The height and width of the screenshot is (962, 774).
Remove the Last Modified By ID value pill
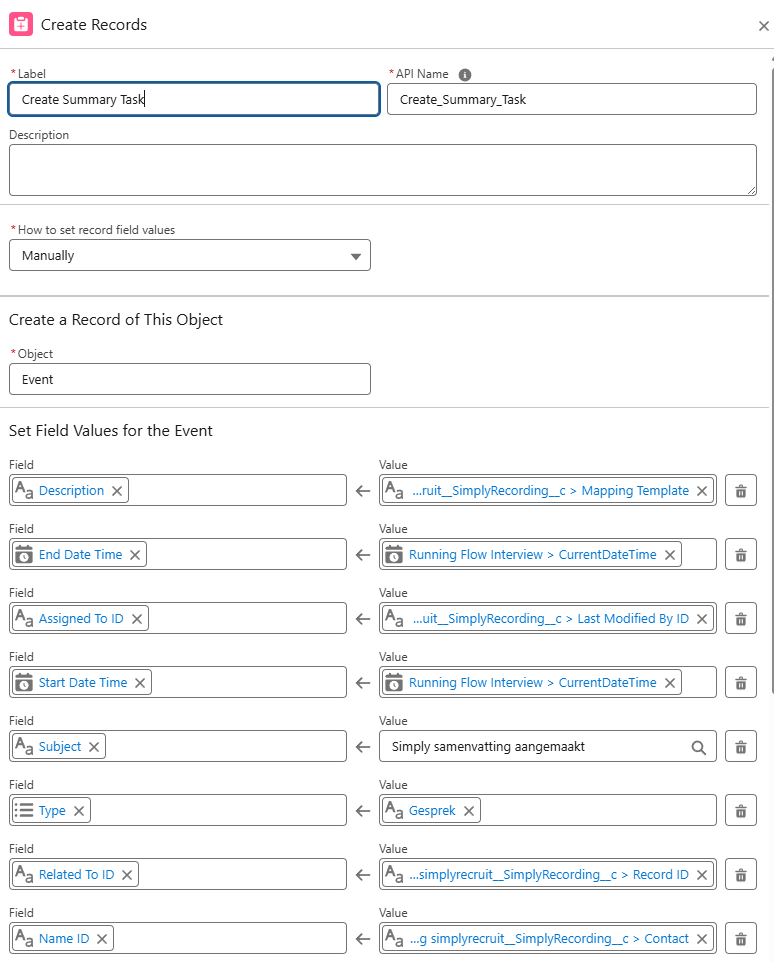pos(702,618)
